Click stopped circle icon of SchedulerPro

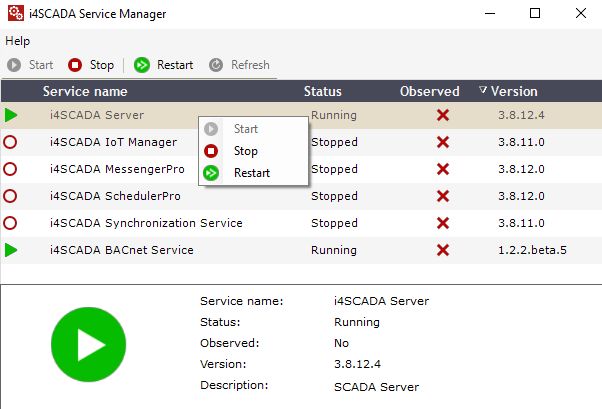(10, 196)
